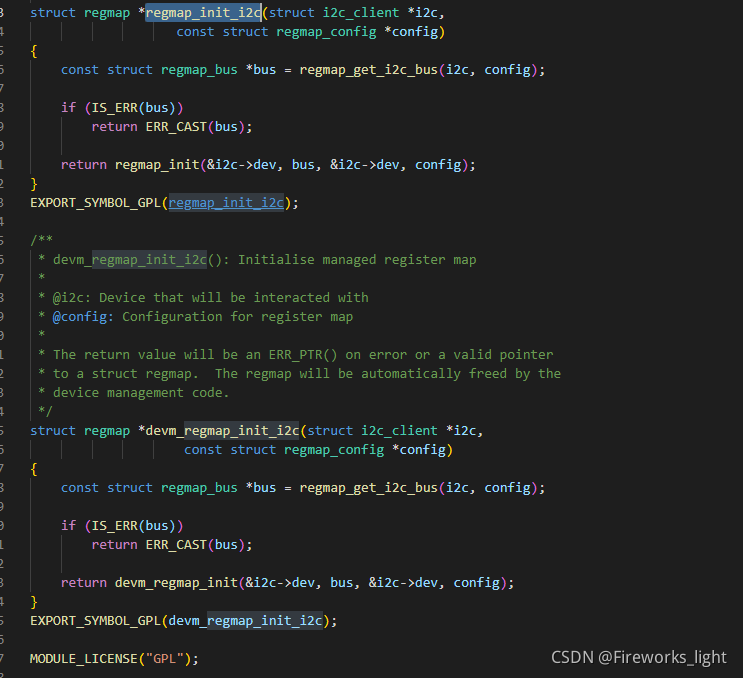743x678 pixels.
Task: Click regmap_config in the first function's parameters
Action: tap(326, 32)
